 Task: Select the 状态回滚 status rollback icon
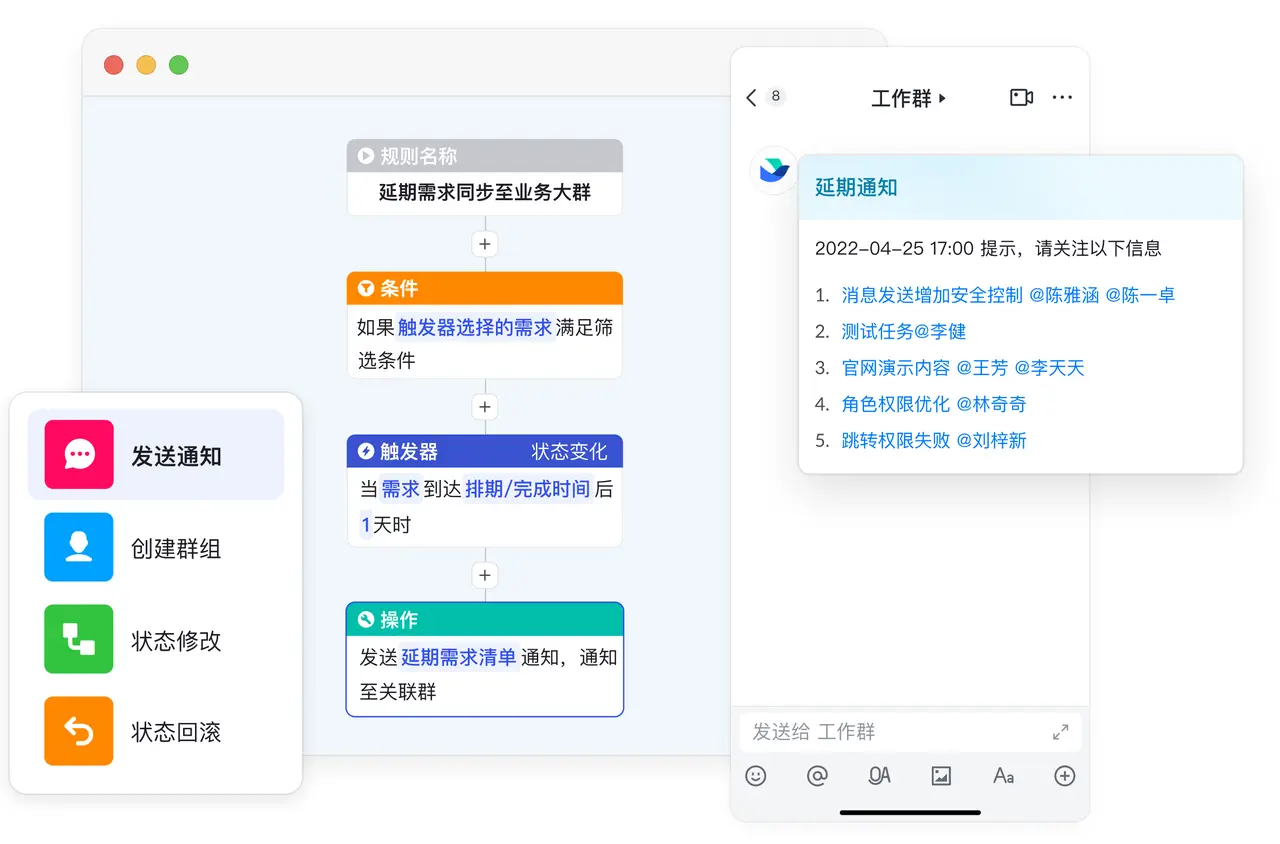[x=78, y=731]
